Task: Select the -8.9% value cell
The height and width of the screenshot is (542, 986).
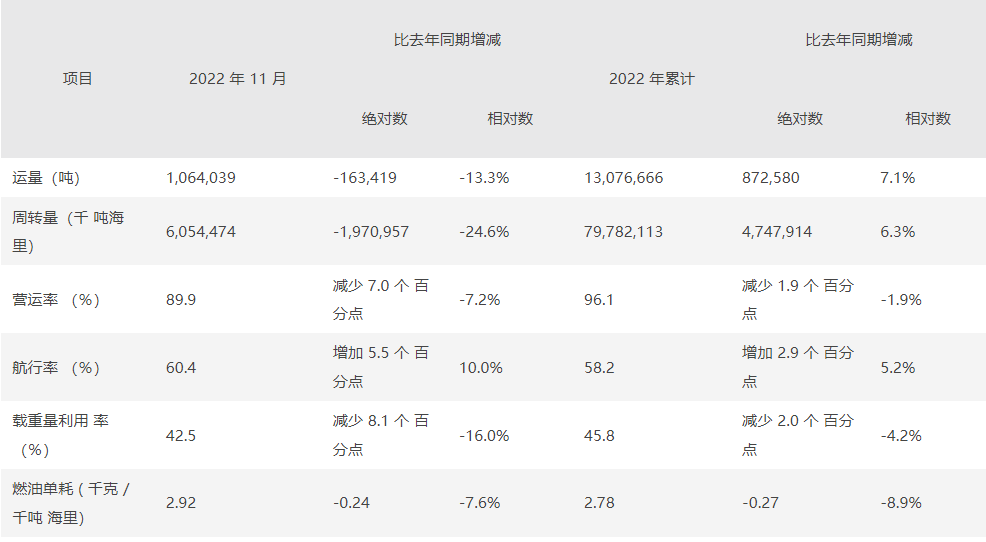Action: pos(897,502)
